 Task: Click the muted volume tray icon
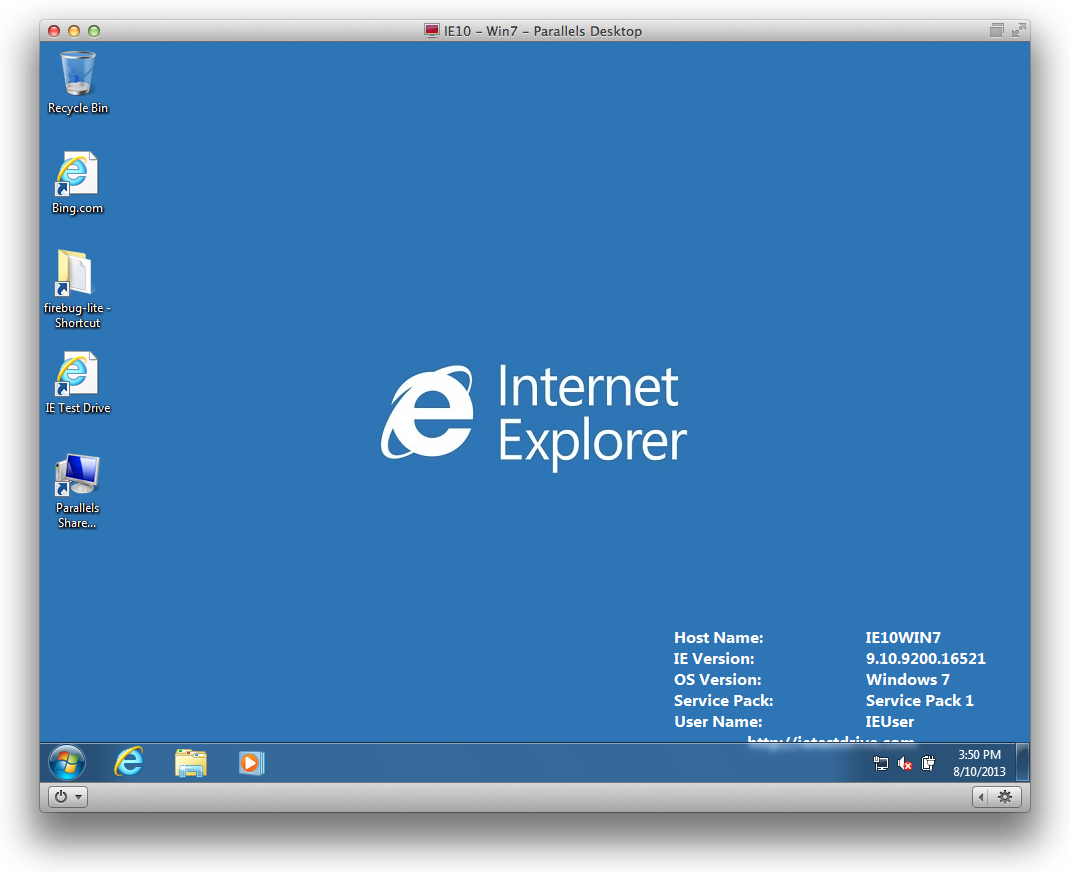[905, 764]
